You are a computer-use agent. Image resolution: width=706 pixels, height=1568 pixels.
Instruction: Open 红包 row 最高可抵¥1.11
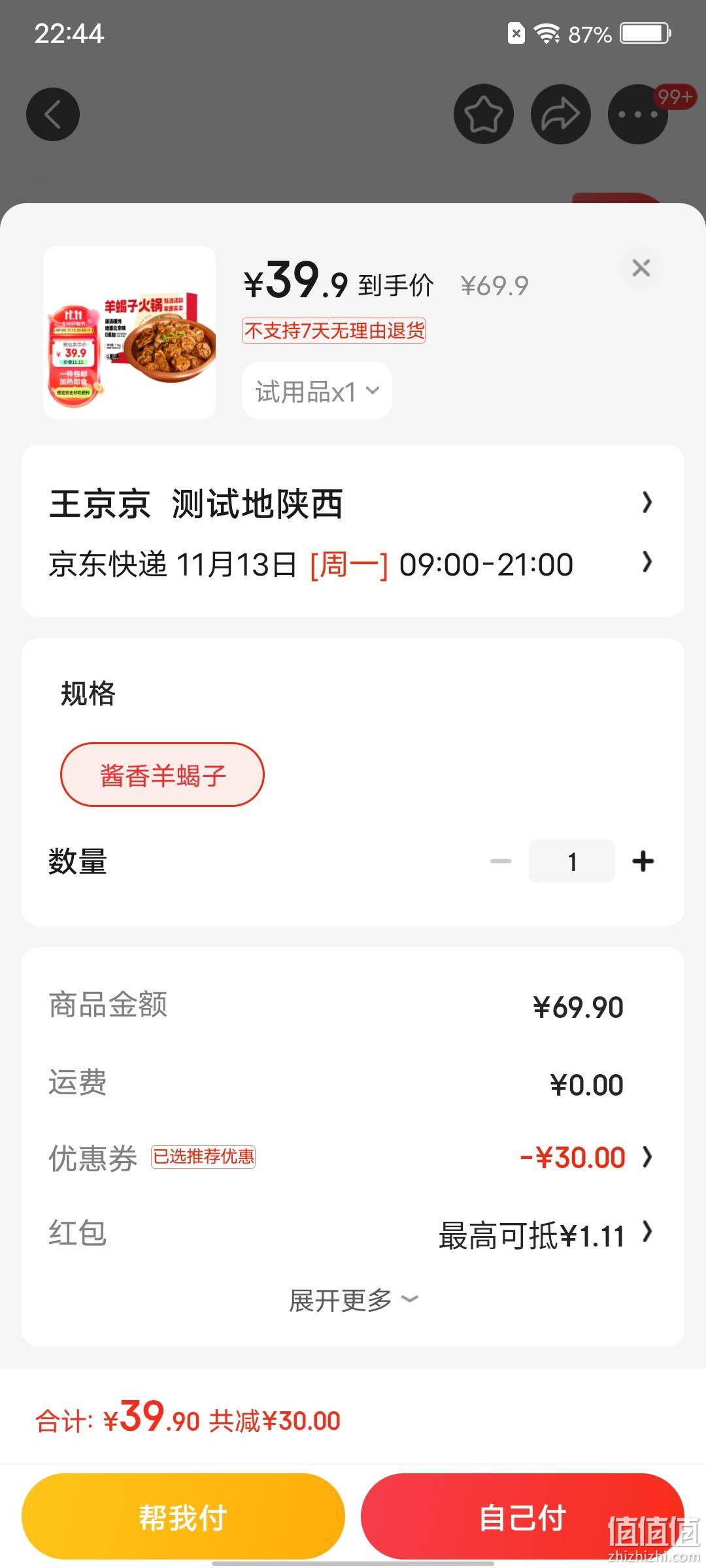coord(353,1234)
